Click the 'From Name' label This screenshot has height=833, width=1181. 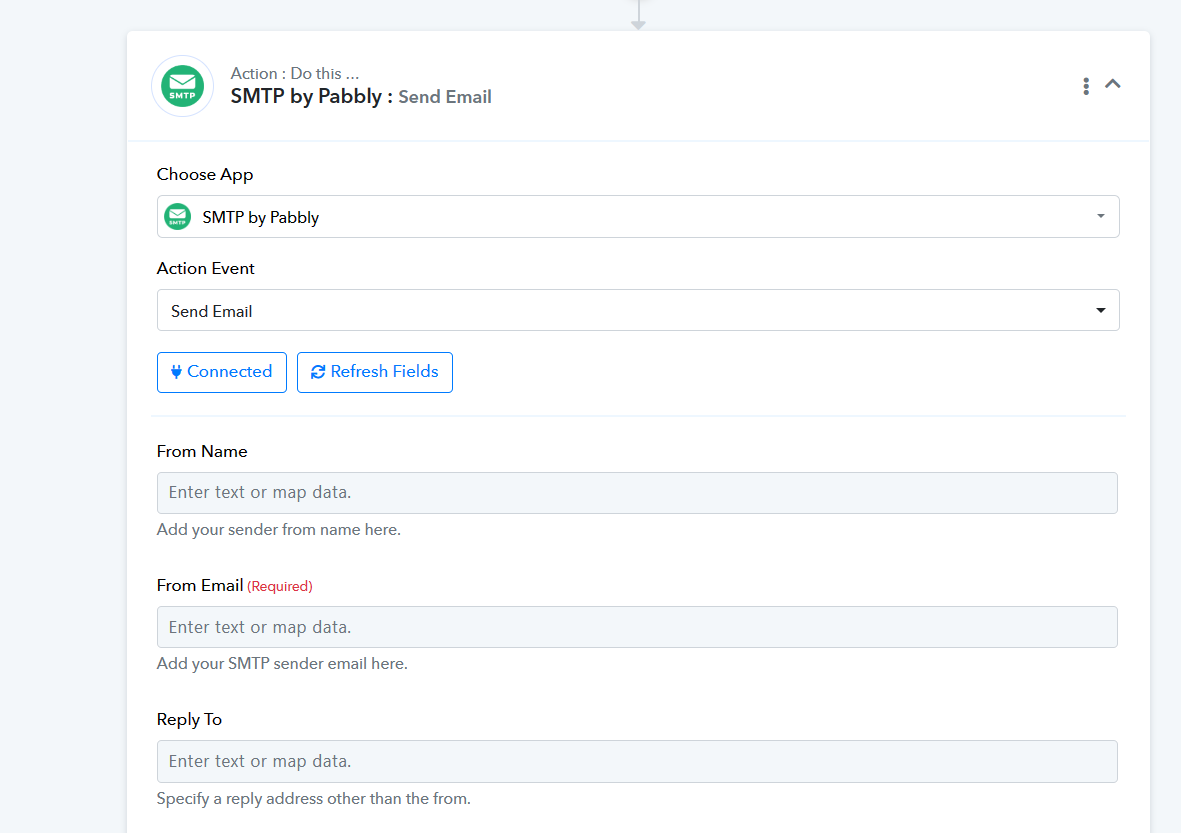(x=202, y=451)
